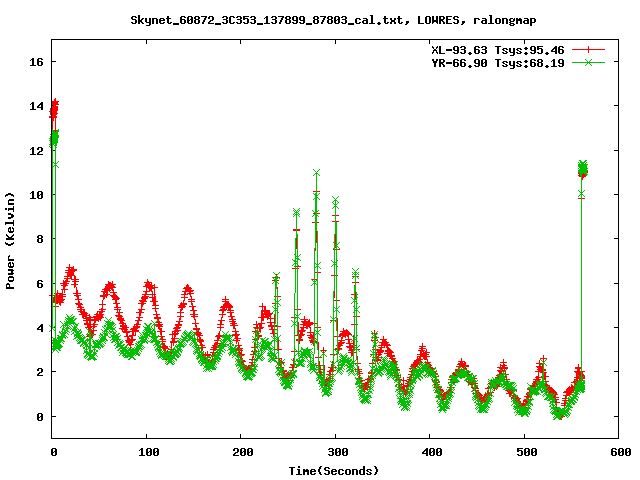Click the red legend line sample with plus marker

tap(588, 50)
